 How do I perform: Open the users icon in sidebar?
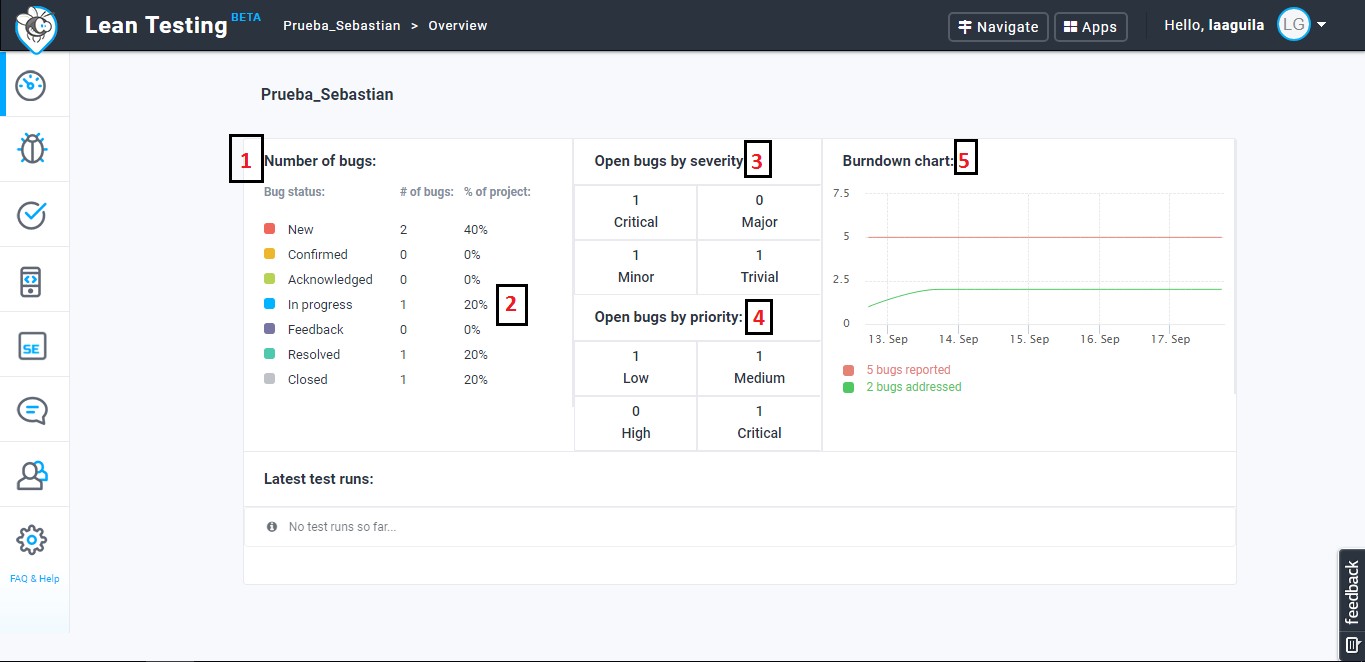point(32,475)
